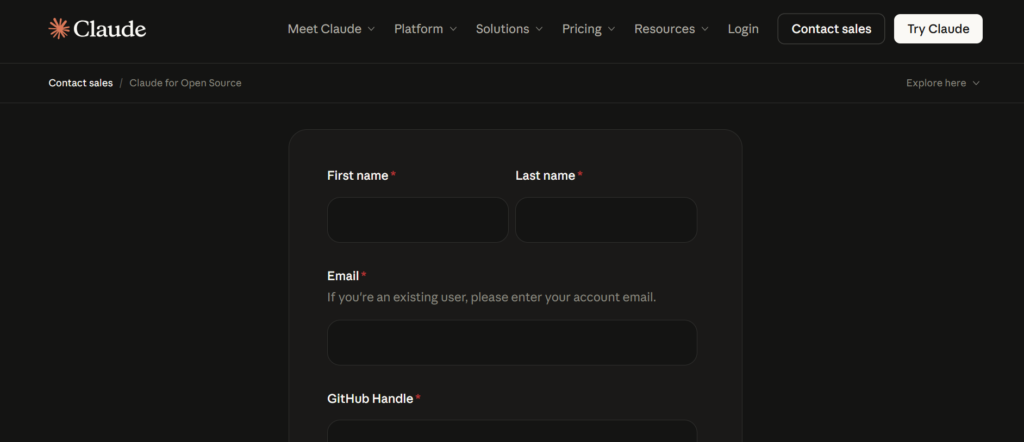Click the Claude starburst logo icon
This screenshot has height=442, width=1024.
pos(59,29)
